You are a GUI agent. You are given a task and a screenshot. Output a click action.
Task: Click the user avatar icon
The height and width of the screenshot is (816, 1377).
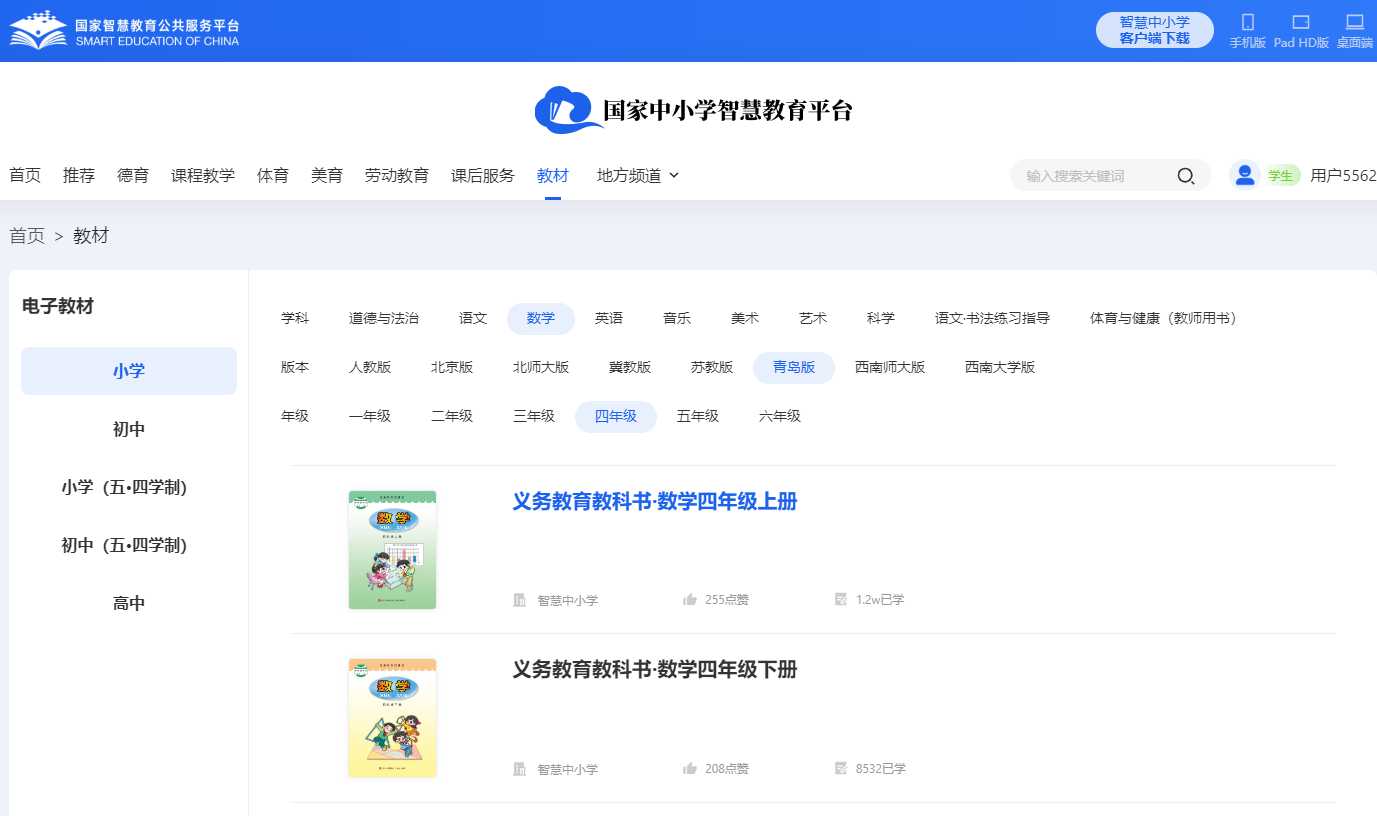point(1245,175)
